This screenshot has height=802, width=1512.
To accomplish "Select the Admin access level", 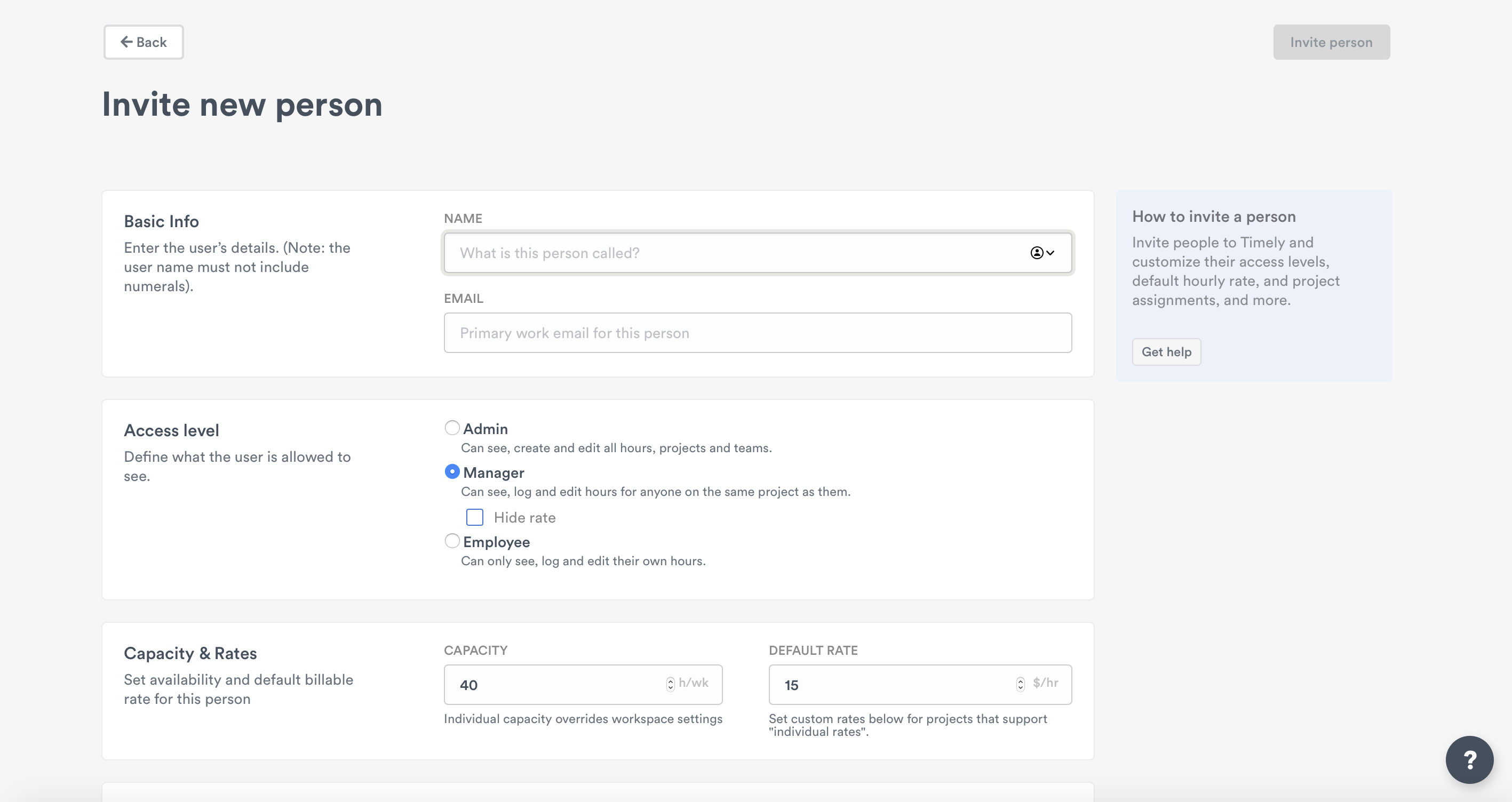I will [x=451, y=428].
